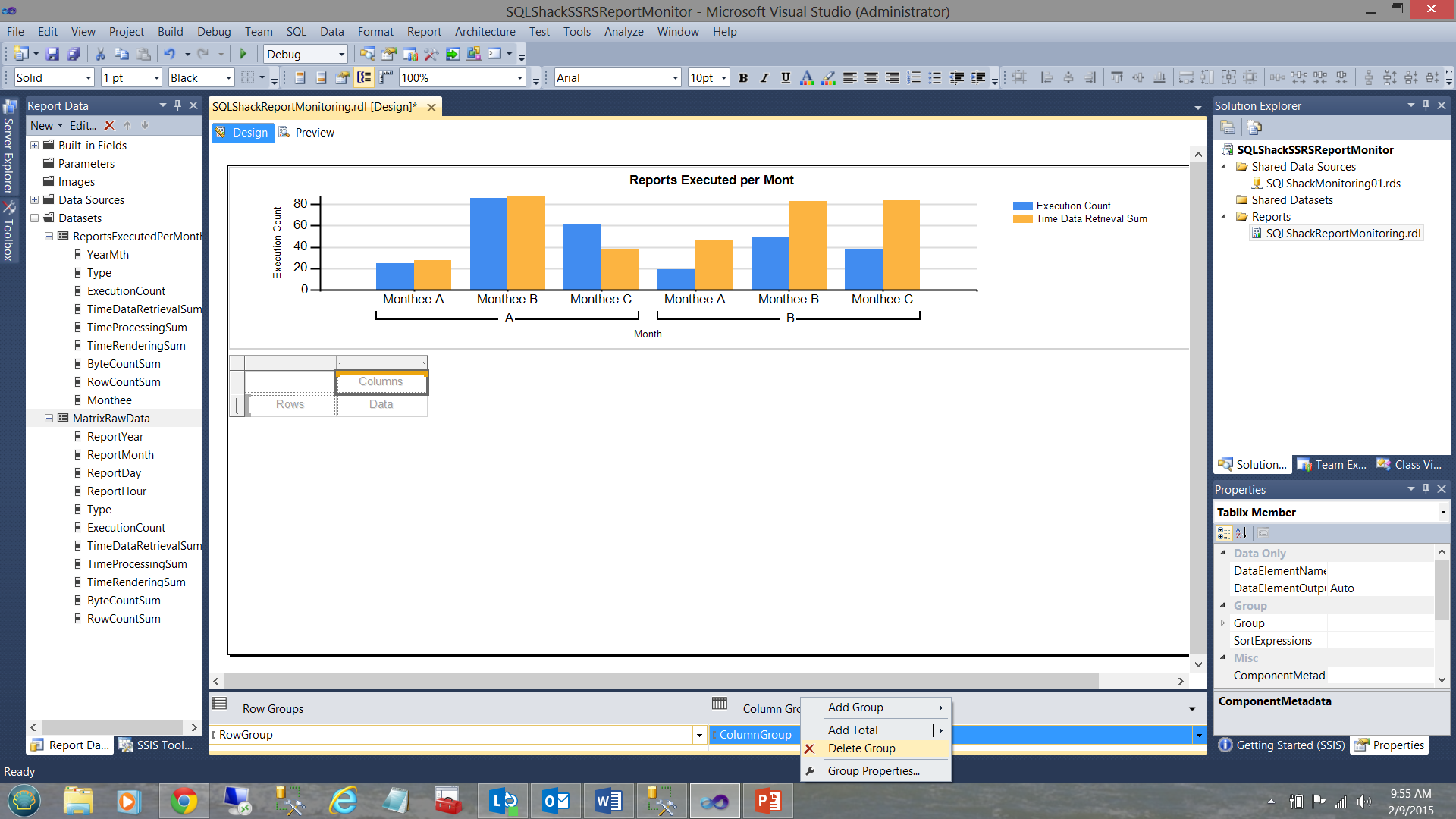Open the Black border color dropdown
The width and height of the screenshot is (1456, 819).
coord(227,77)
